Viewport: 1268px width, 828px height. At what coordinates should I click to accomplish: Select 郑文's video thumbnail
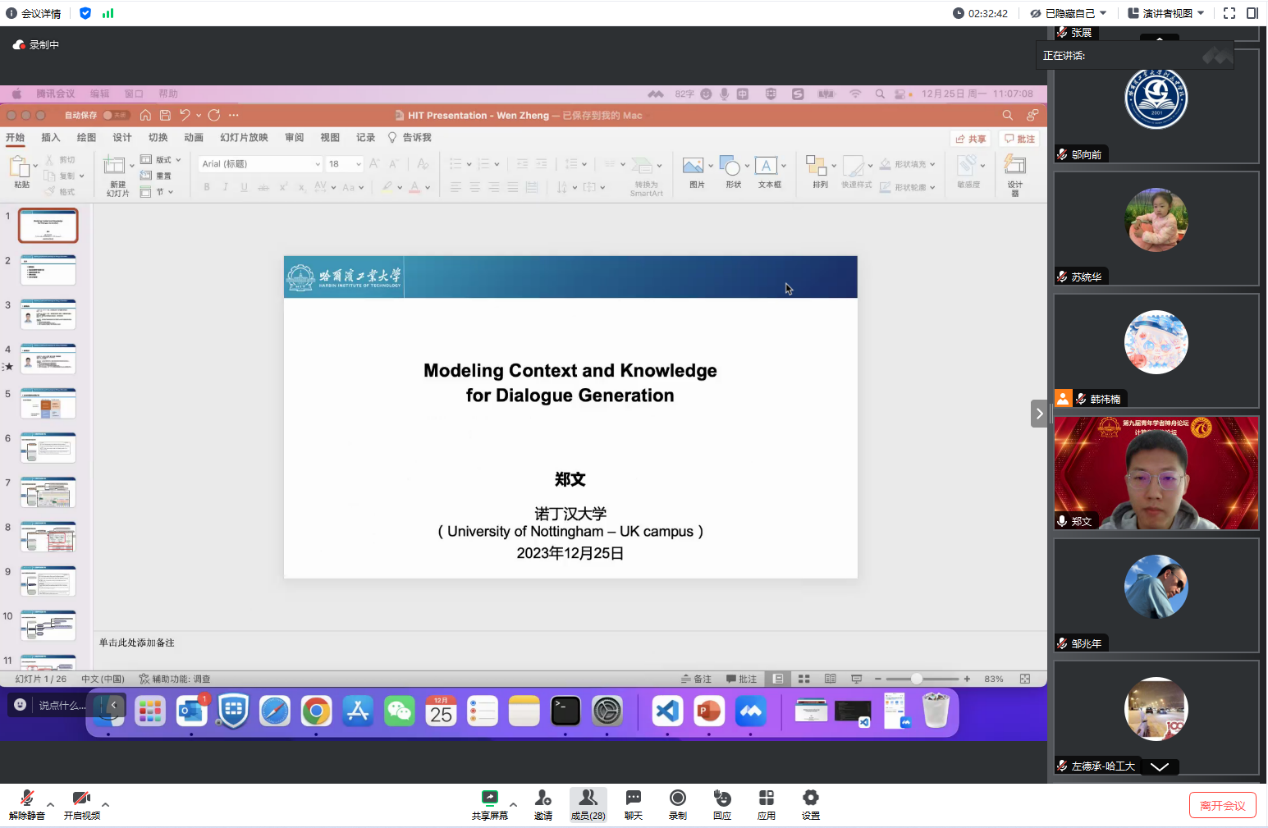pos(1156,473)
